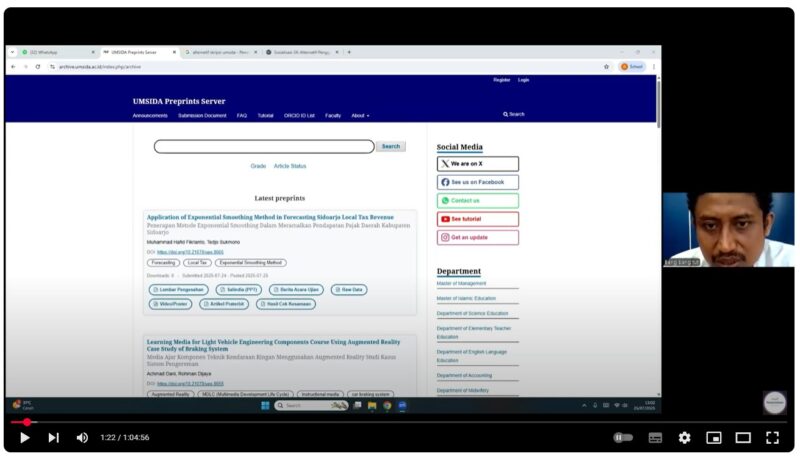
Task: Click the presenter webcam thumbnail
Action: point(728,230)
